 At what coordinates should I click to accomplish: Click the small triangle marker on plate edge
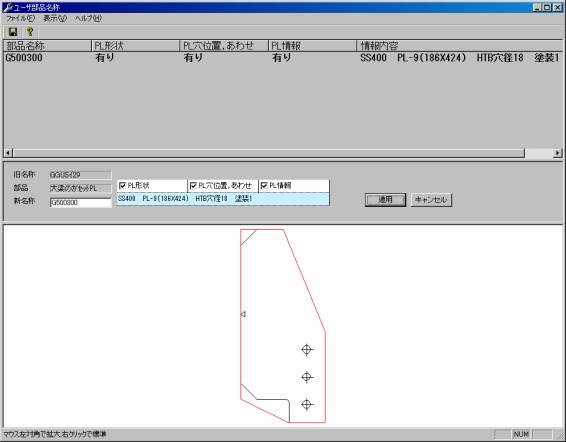pos(243,314)
